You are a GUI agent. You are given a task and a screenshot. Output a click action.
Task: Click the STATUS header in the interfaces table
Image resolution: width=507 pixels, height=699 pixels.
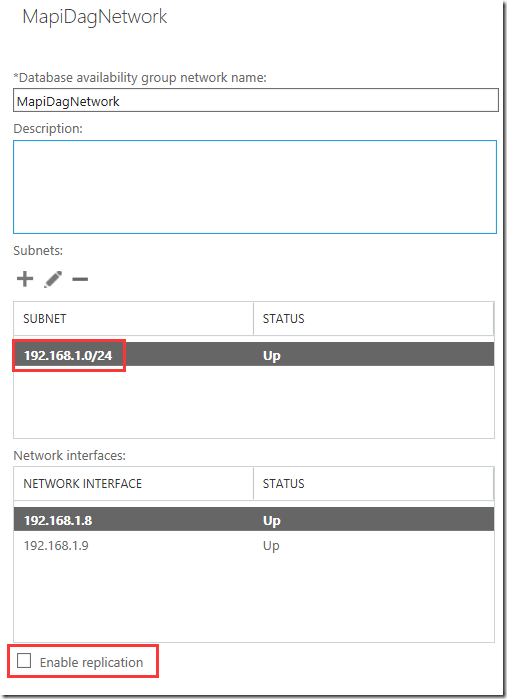pos(374,483)
